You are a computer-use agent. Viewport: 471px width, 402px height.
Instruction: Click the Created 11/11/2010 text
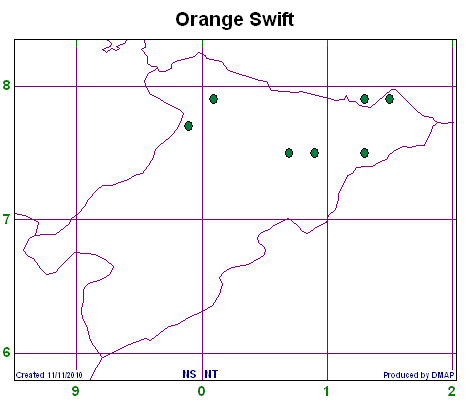(49, 375)
